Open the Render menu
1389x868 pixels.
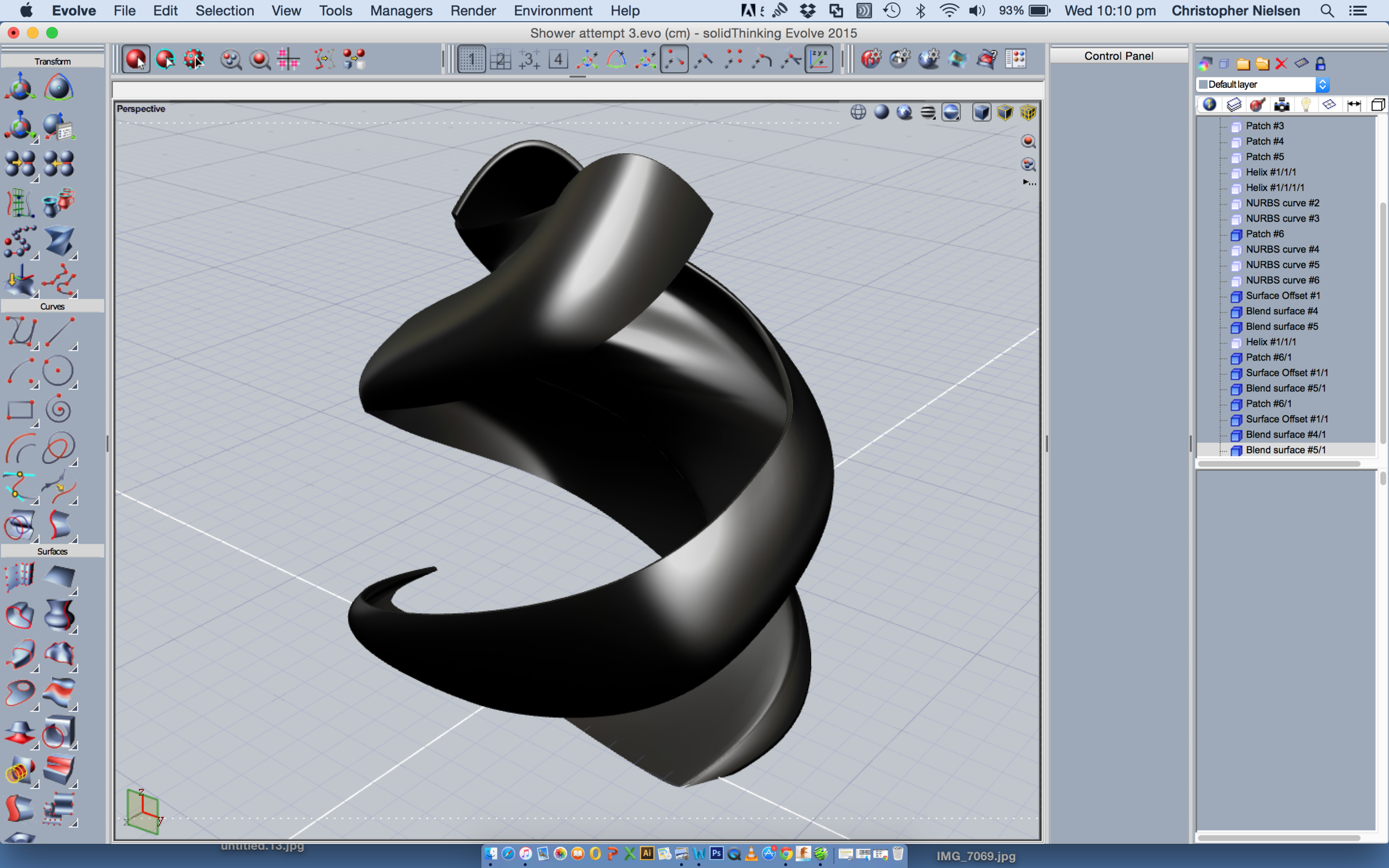click(473, 11)
